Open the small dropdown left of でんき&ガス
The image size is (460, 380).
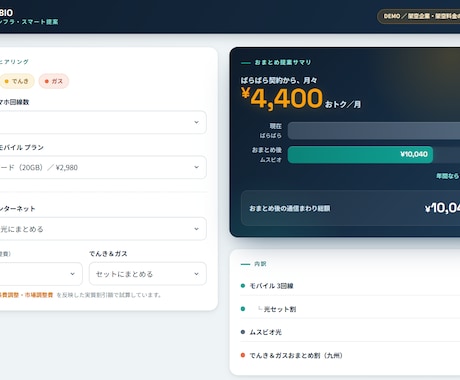41,274
